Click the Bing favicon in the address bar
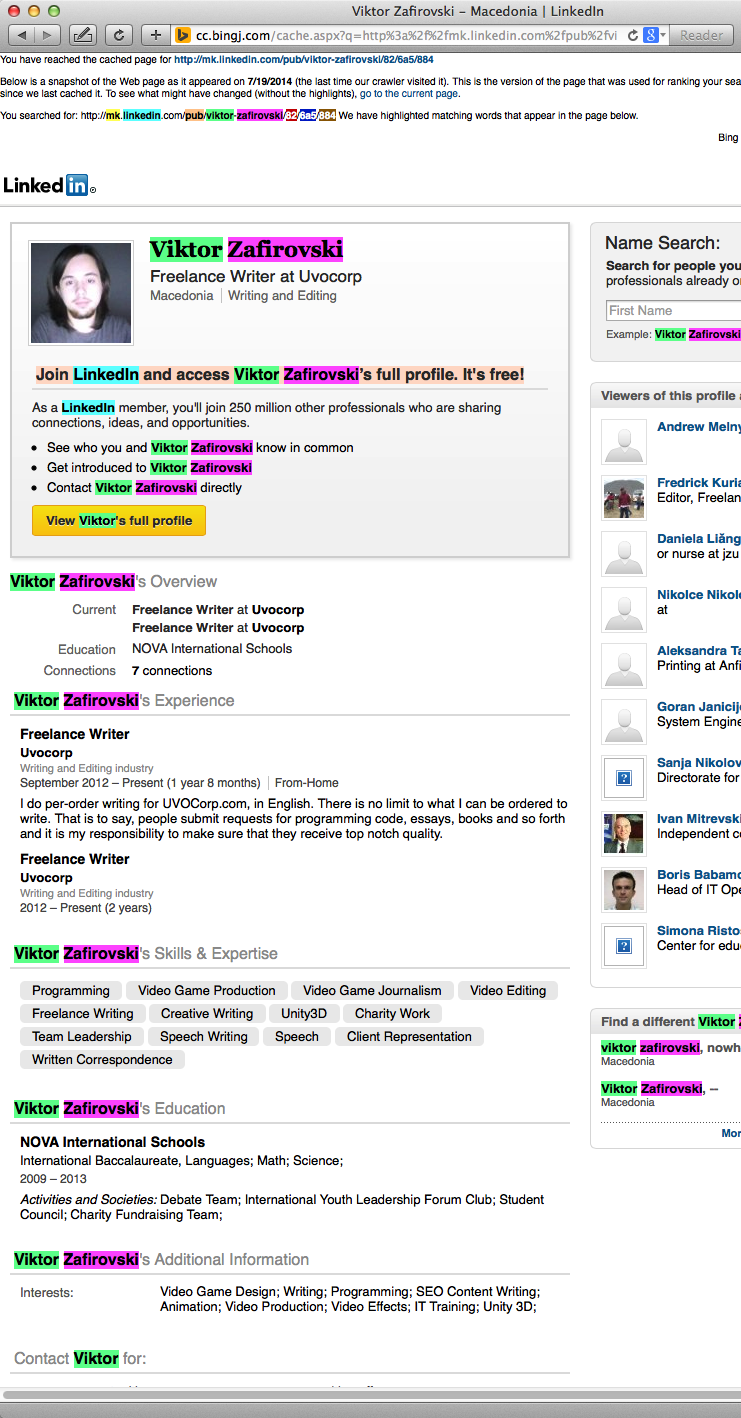Screen dimensions: 741x1418 (x=182, y=33)
